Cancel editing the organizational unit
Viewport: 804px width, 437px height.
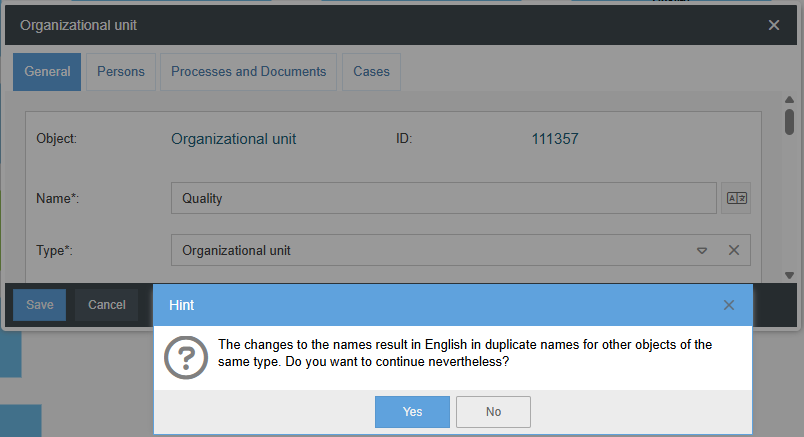pos(107,305)
